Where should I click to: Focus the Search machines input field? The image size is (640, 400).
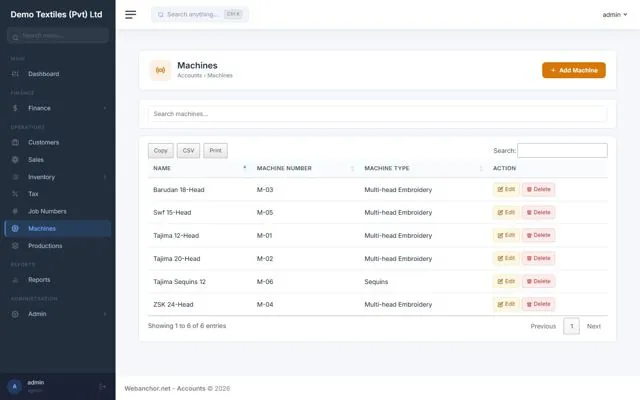click(378, 114)
